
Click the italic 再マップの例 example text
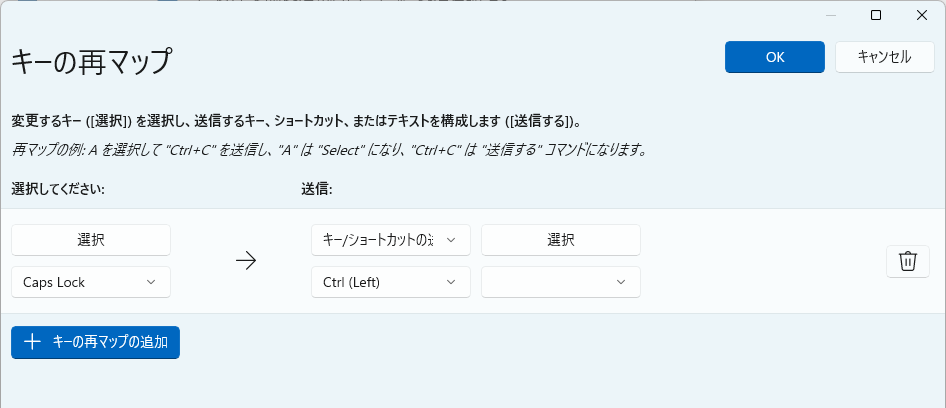(x=329, y=150)
